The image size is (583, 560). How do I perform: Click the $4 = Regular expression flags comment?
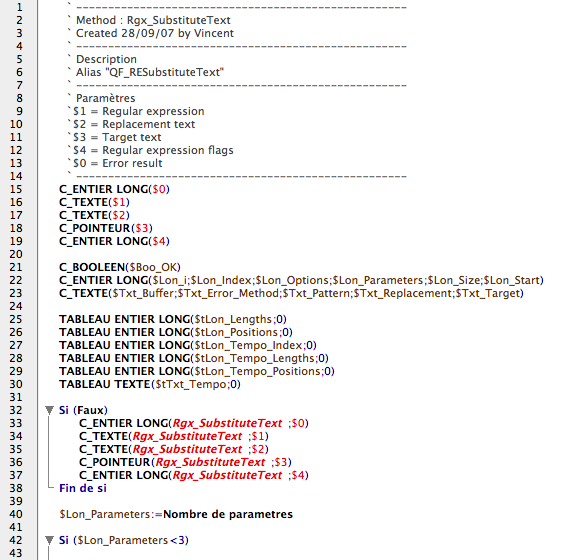pyautogui.click(x=153, y=150)
